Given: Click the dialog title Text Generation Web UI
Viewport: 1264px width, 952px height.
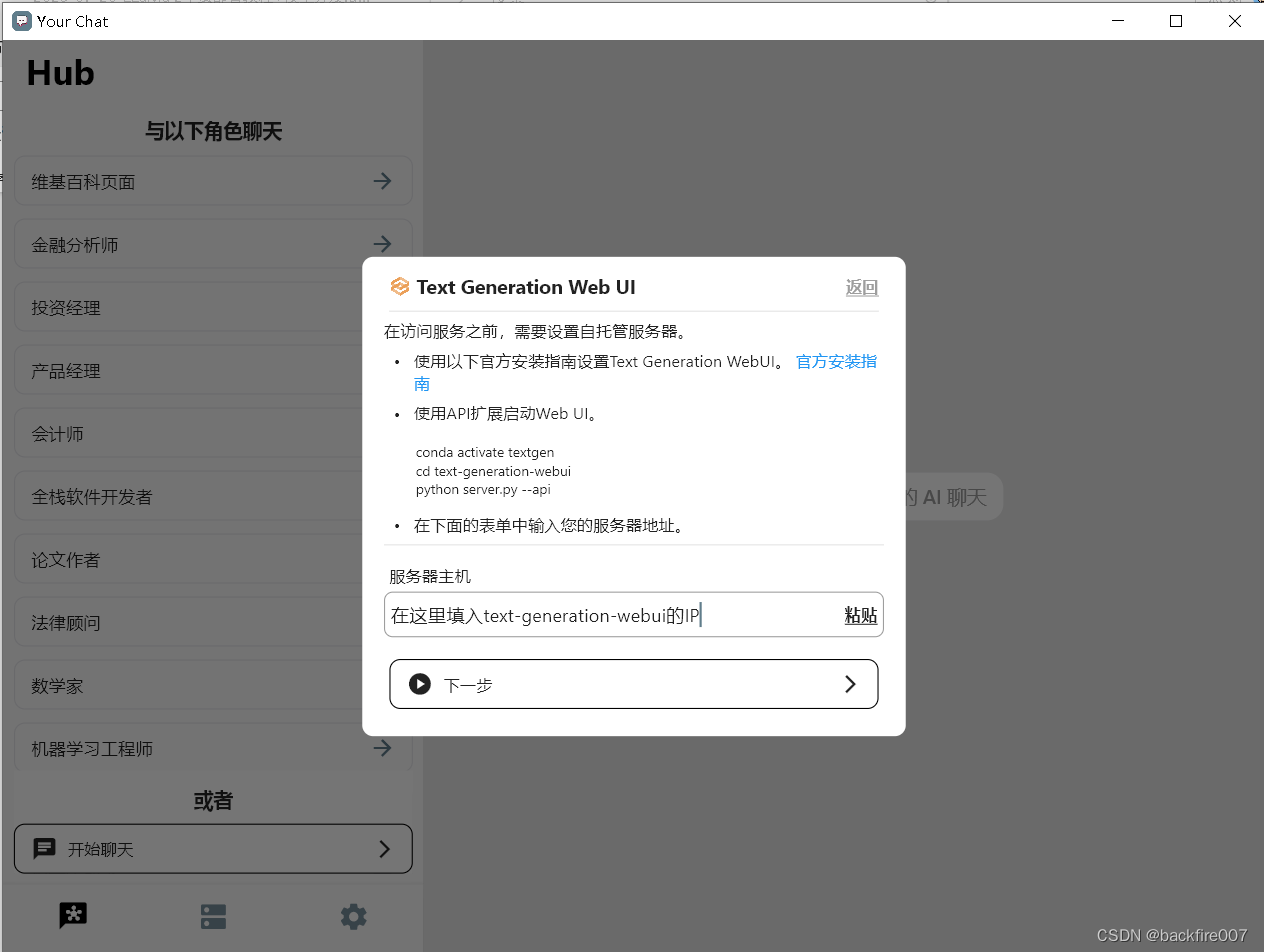Looking at the screenshot, I should pyautogui.click(x=526, y=287).
